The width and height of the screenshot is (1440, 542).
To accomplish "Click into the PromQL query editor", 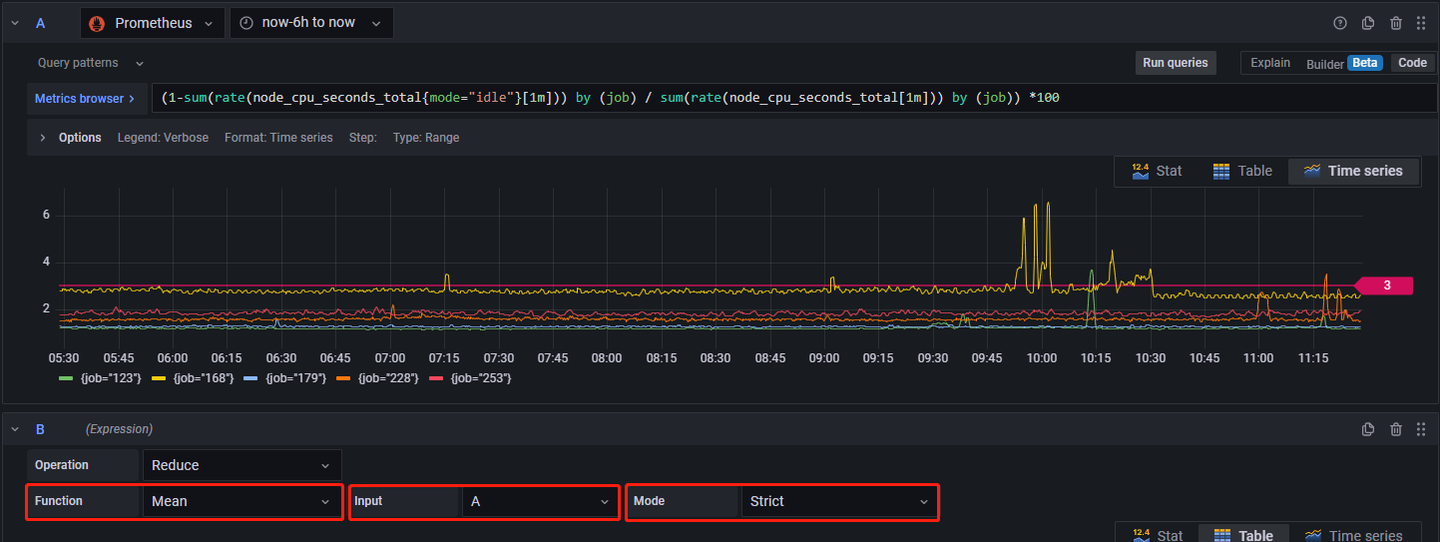I will pyautogui.click(x=795, y=99).
